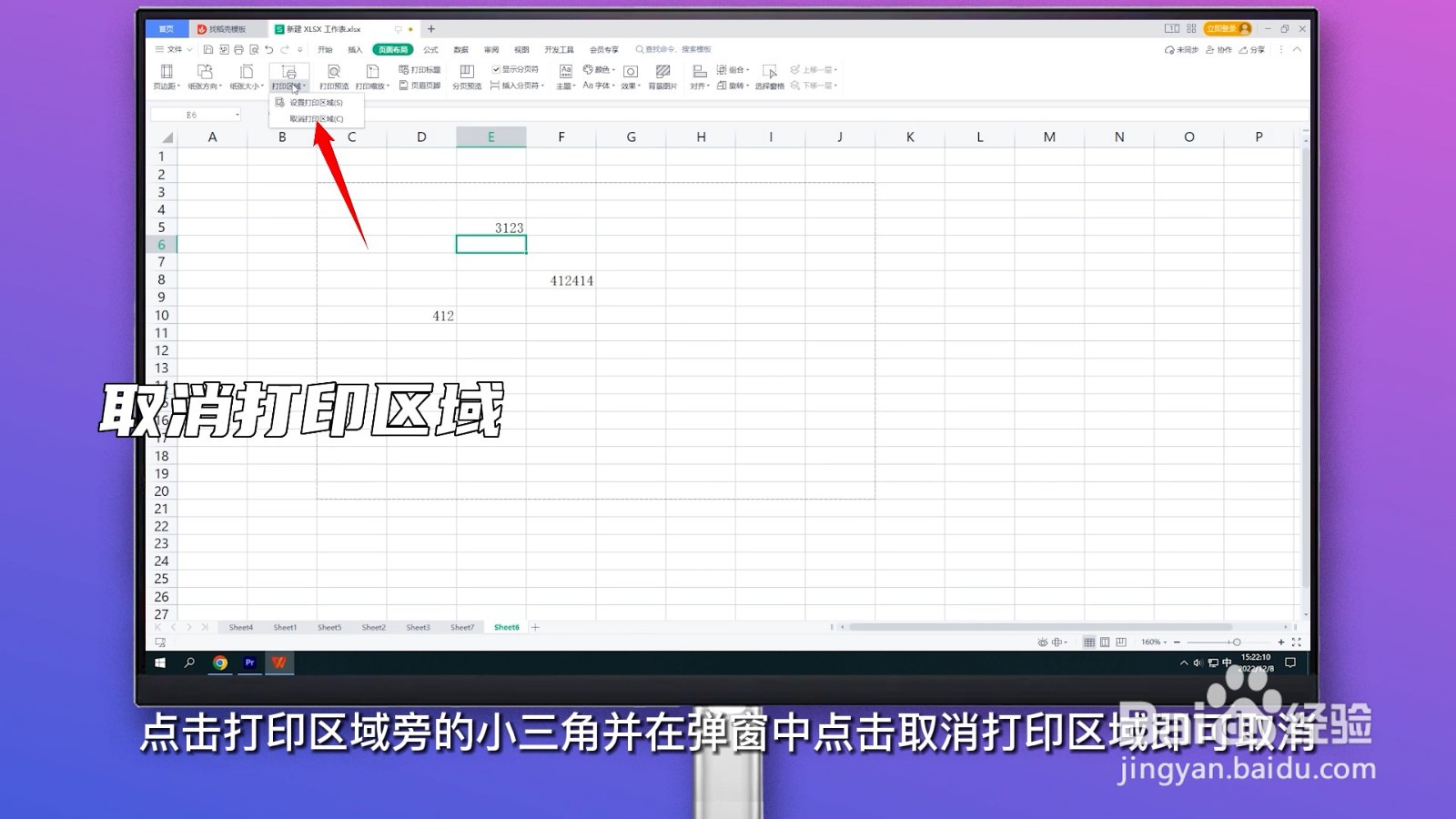
Task: Select column H header
Action: (701, 136)
